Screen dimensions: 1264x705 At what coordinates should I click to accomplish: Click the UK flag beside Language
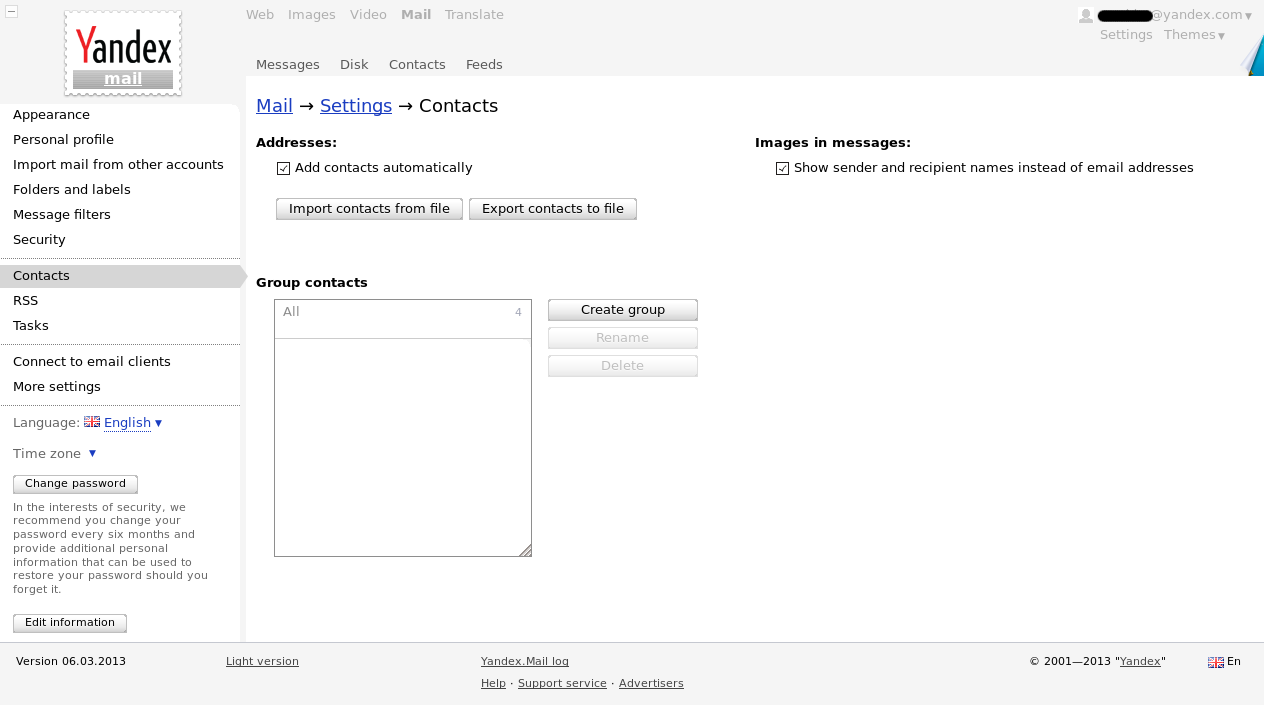pos(92,422)
